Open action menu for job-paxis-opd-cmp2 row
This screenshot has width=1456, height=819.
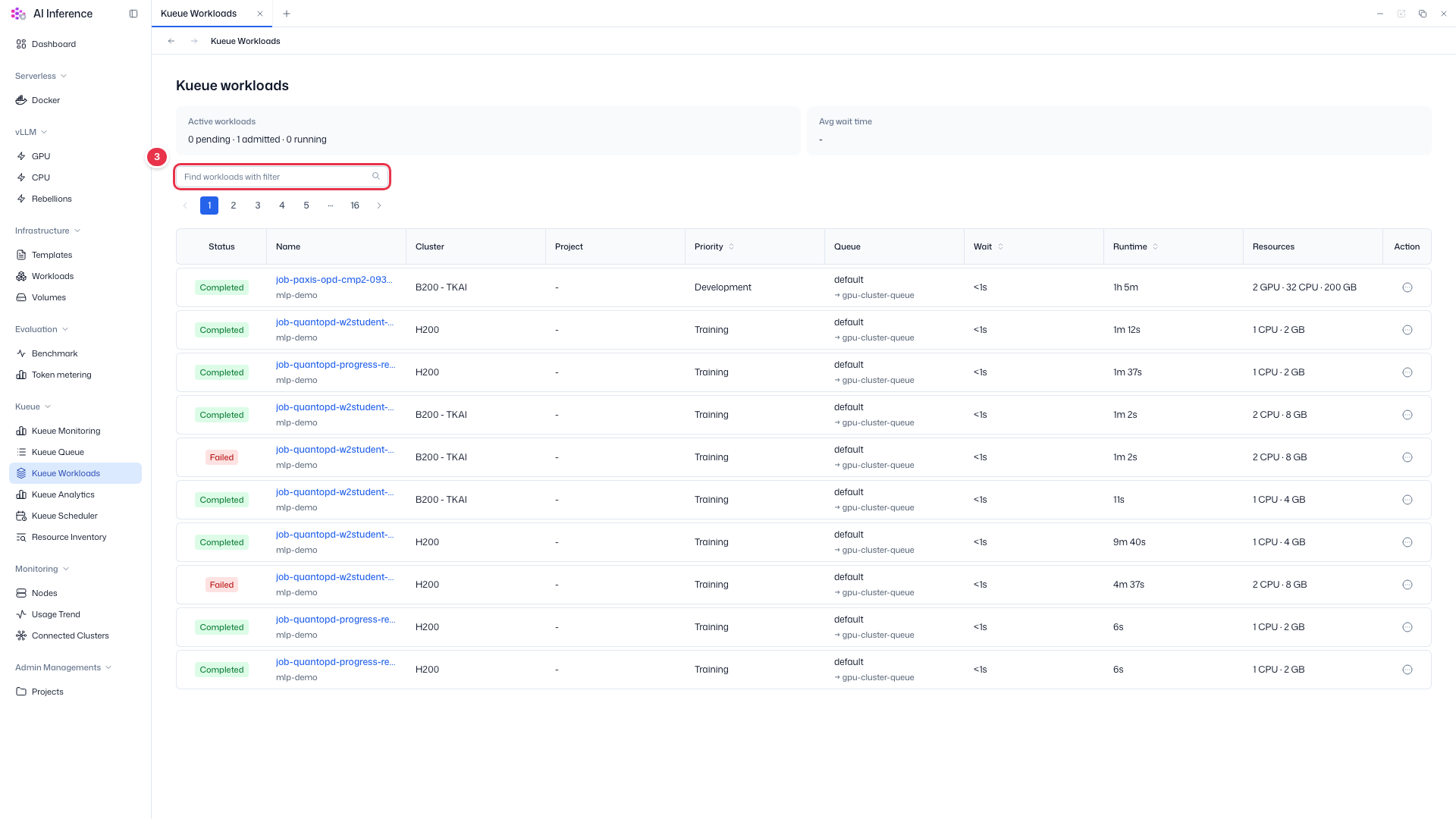pos(1407,287)
